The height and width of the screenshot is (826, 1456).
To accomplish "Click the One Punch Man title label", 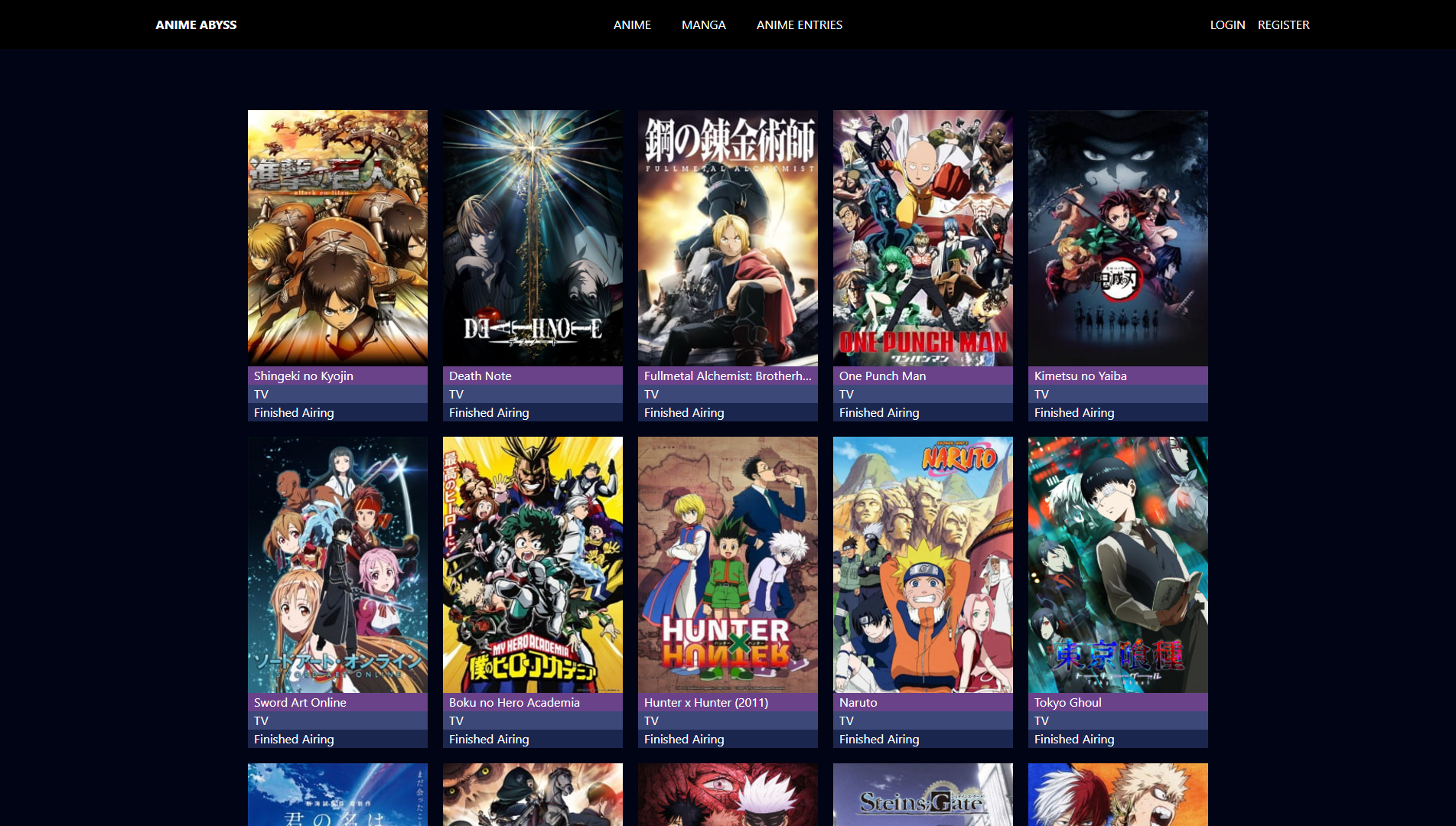I will point(882,376).
